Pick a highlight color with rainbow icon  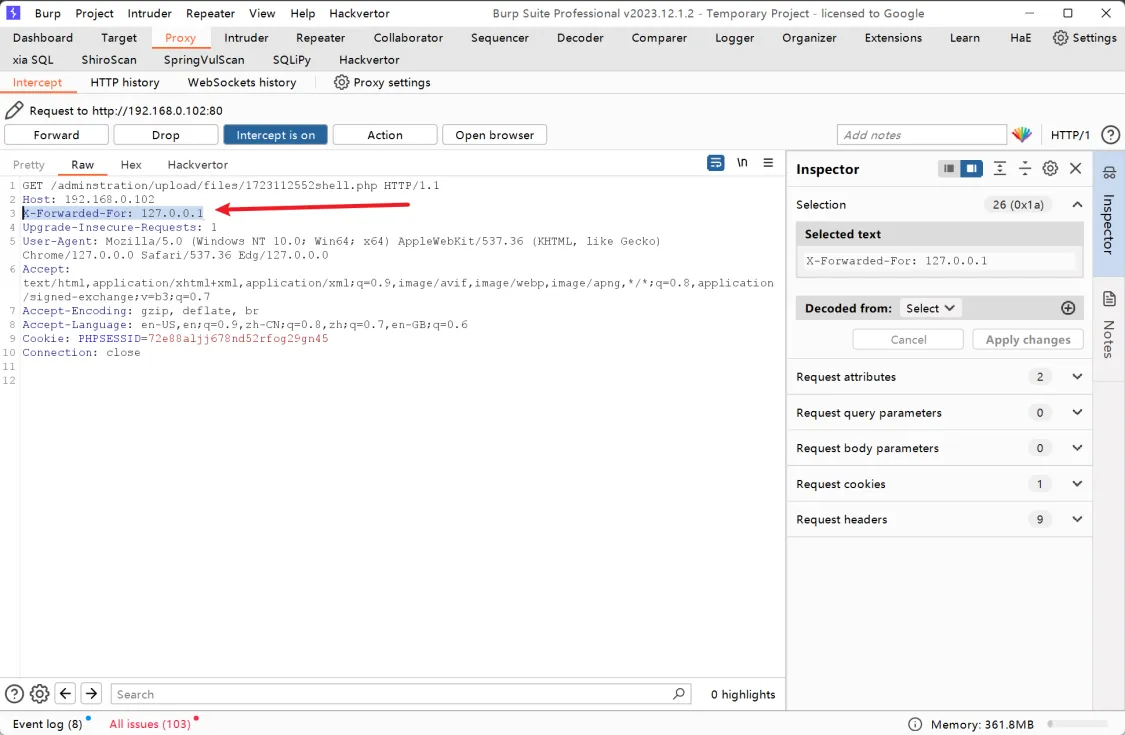click(1021, 135)
